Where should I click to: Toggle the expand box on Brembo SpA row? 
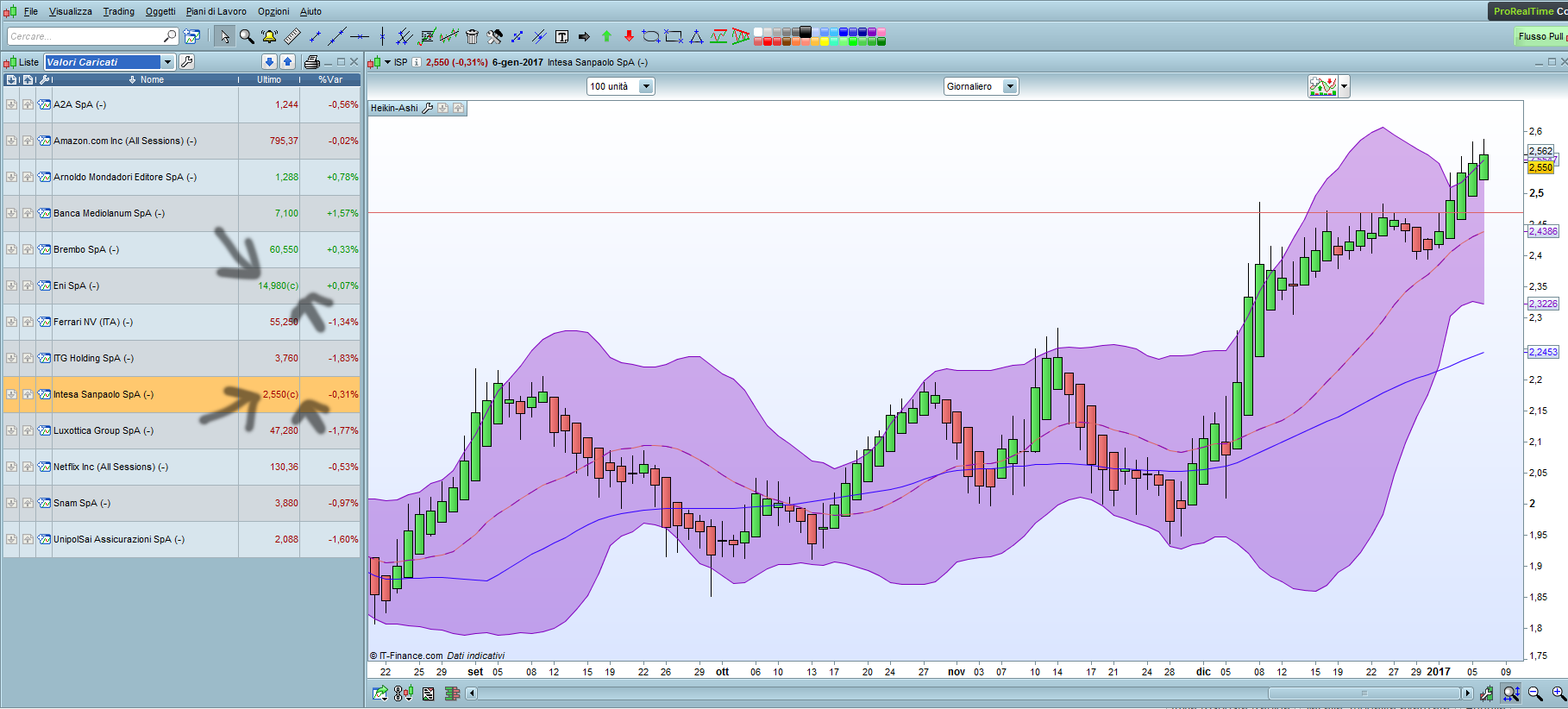11,249
